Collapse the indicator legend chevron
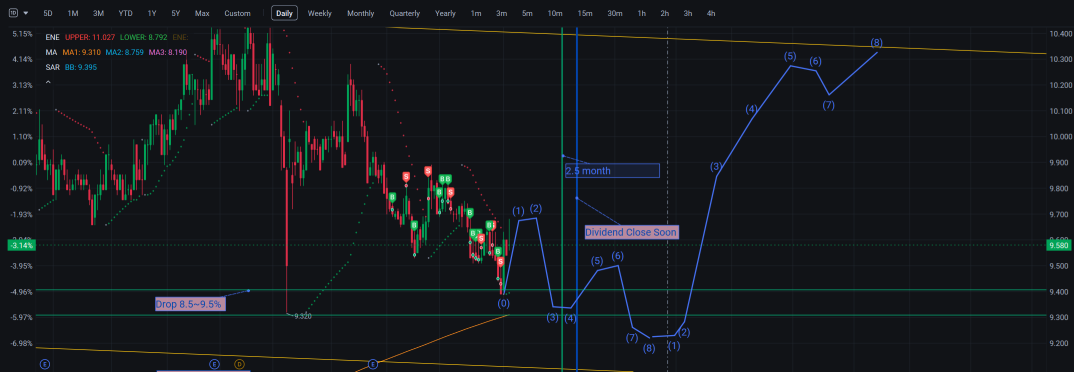Viewport: 1074px width, 372px height. 48,82
